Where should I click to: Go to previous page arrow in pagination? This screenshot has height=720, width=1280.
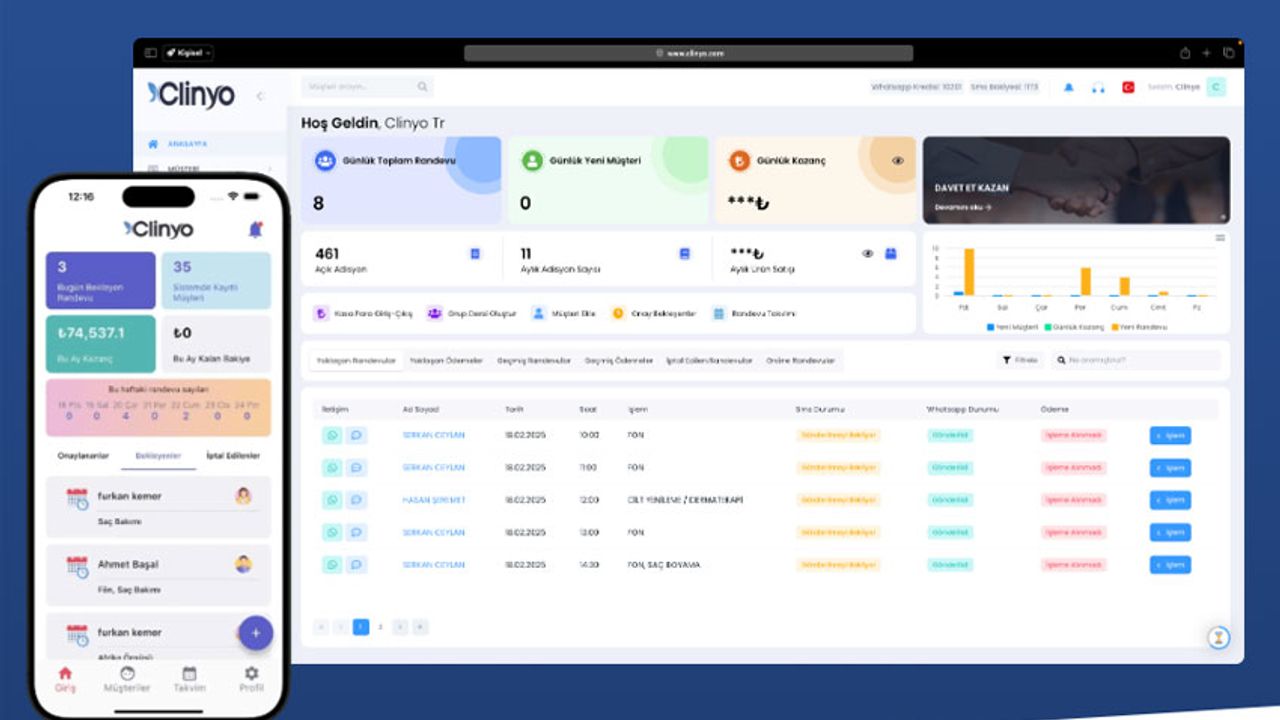(341, 627)
